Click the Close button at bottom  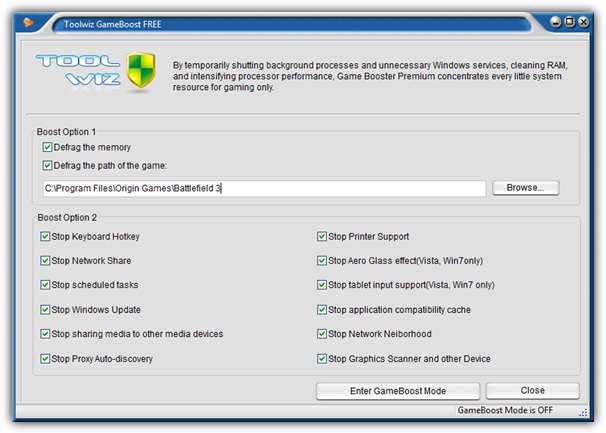point(533,390)
